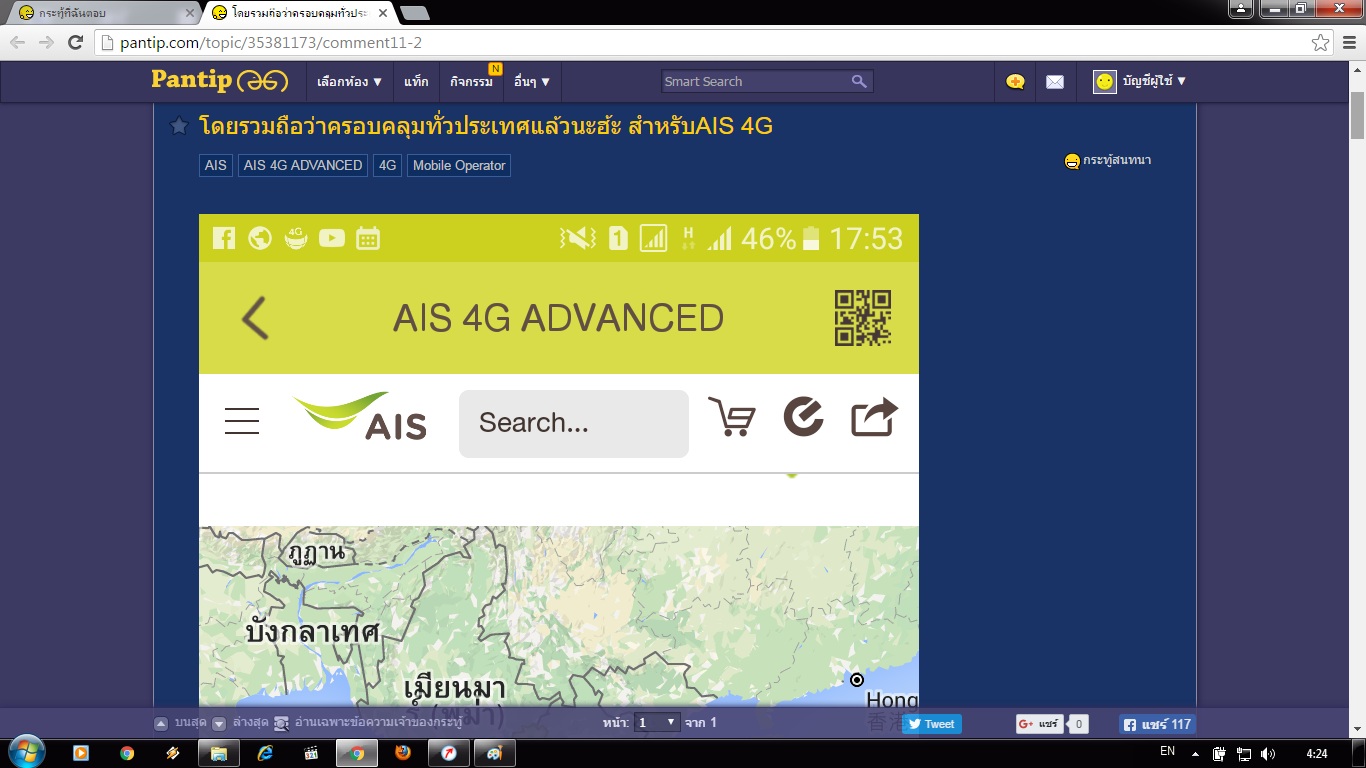Image resolution: width=1366 pixels, height=768 pixels.
Task: Click the forward button in Chrome
Action: 46,42
